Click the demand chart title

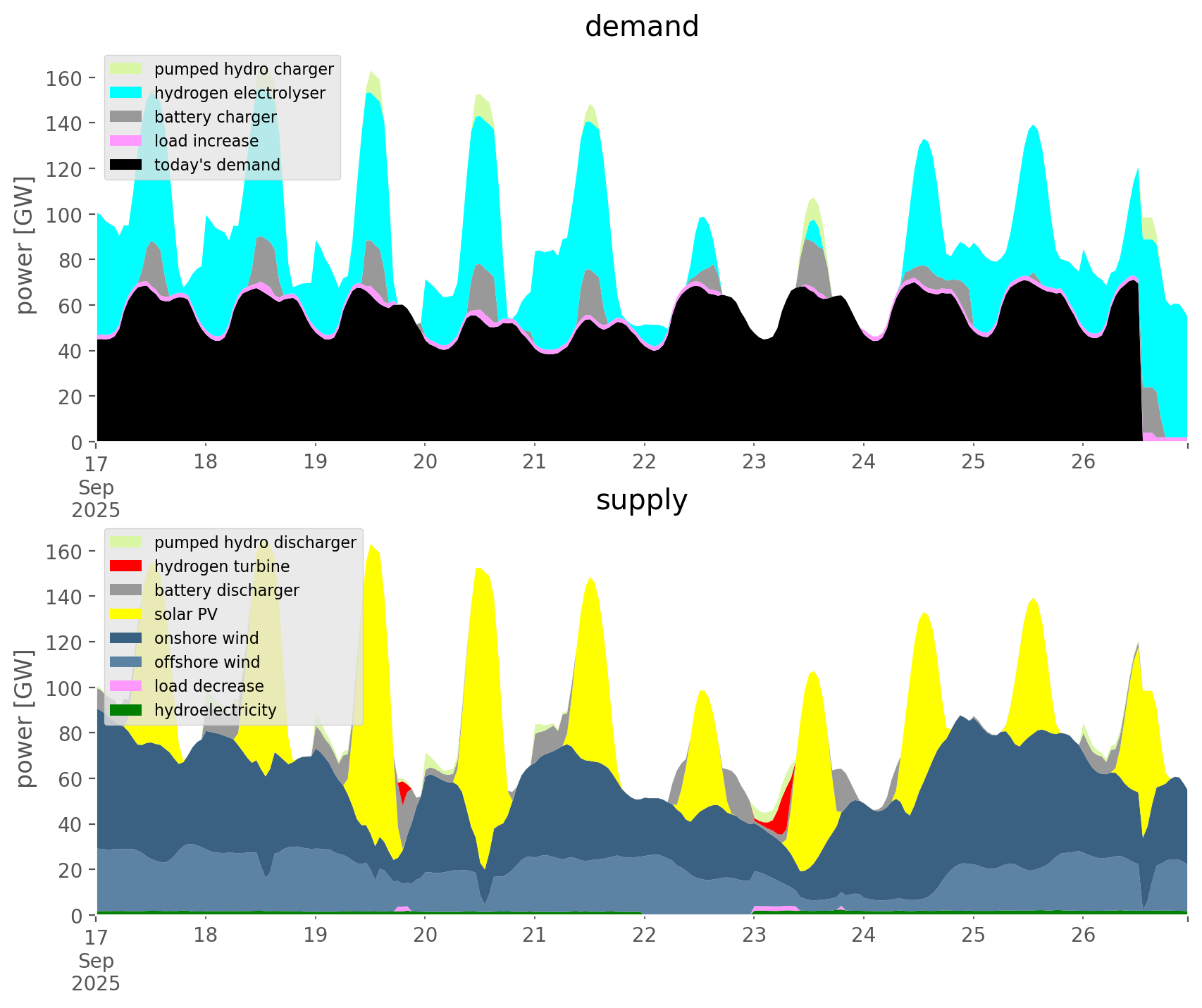pyautogui.click(x=641, y=27)
